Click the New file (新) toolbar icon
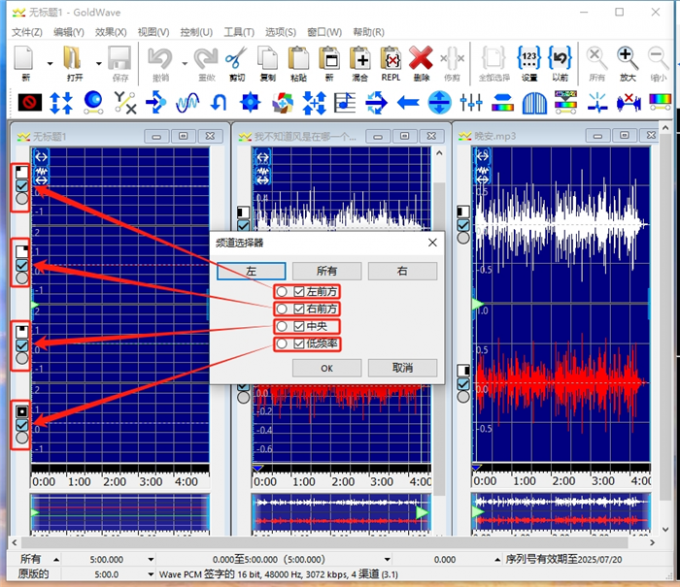 pyautogui.click(x=24, y=58)
